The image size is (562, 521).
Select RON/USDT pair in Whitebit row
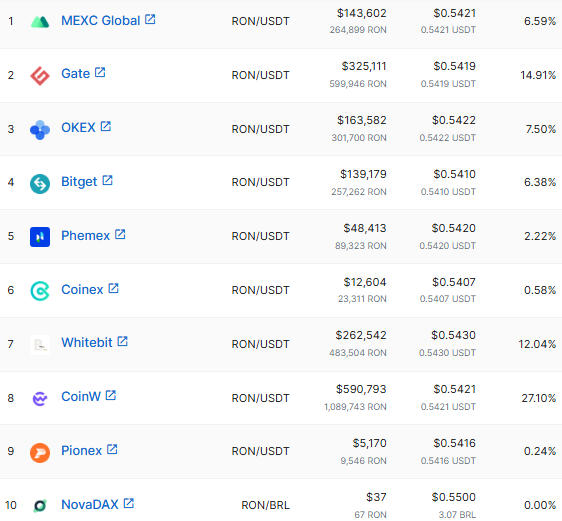(261, 344)
